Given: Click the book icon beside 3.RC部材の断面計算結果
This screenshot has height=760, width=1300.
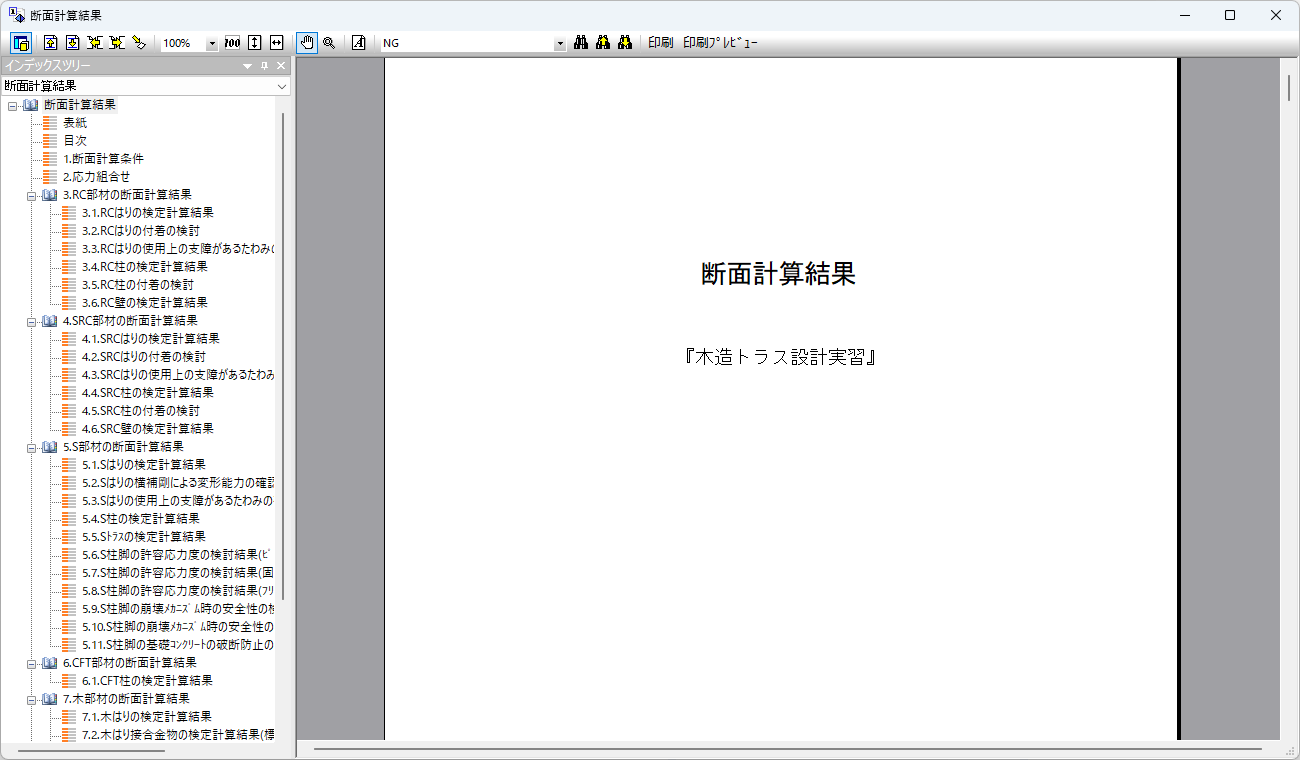Looking at the screenshot, I should [x=50, y=195].
